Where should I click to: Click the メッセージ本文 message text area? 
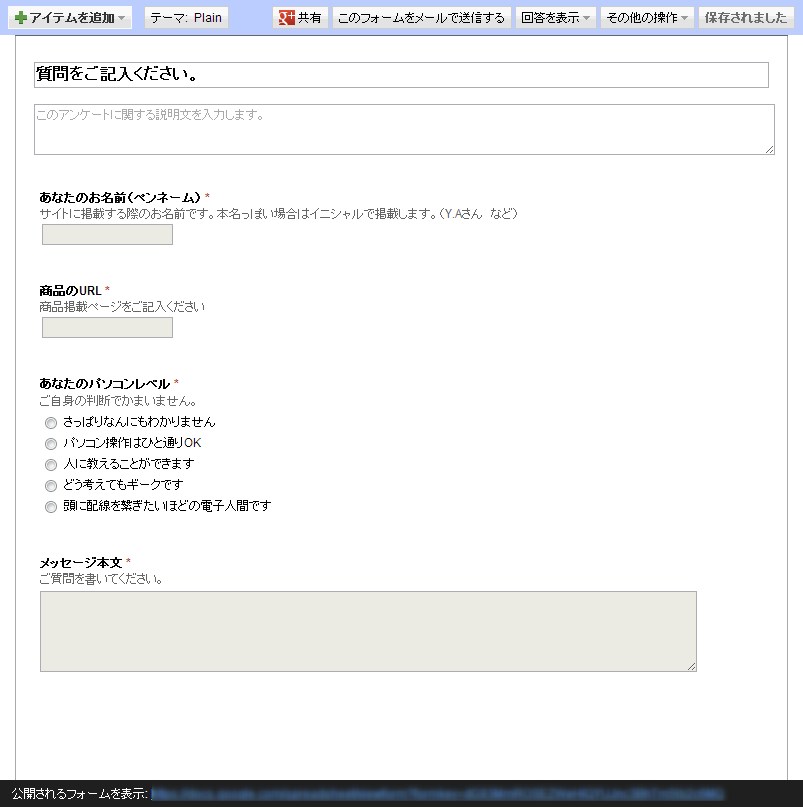tap(368, 631)
